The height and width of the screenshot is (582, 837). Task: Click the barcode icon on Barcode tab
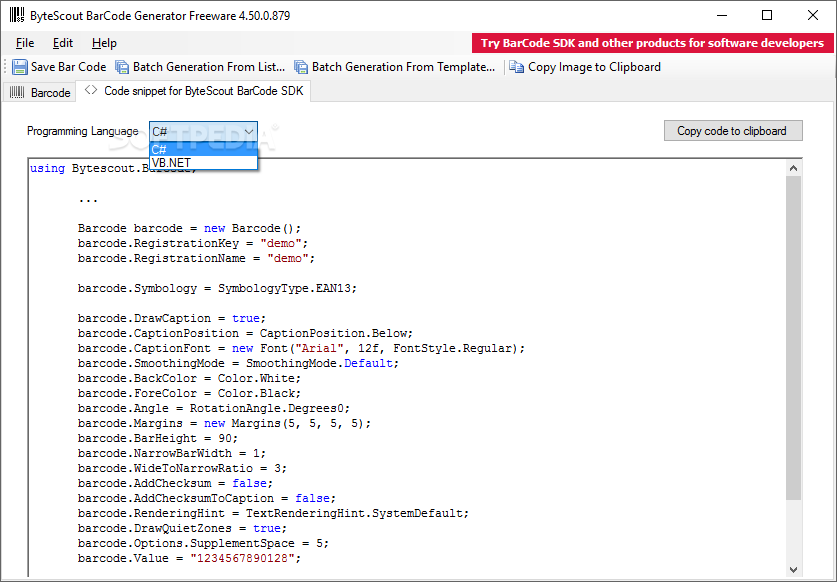[18, 92]
